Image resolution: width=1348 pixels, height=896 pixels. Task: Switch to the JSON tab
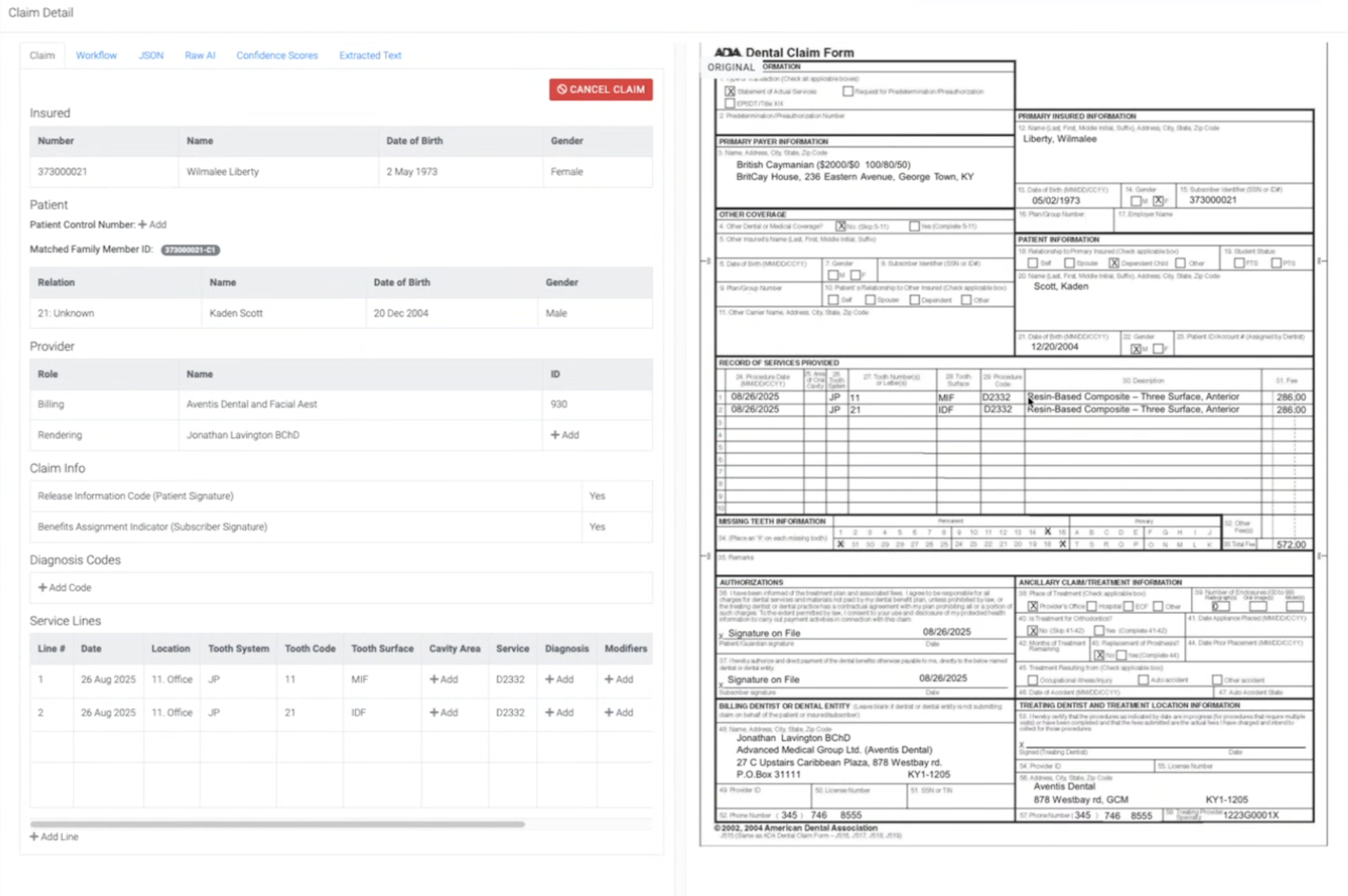151,55
